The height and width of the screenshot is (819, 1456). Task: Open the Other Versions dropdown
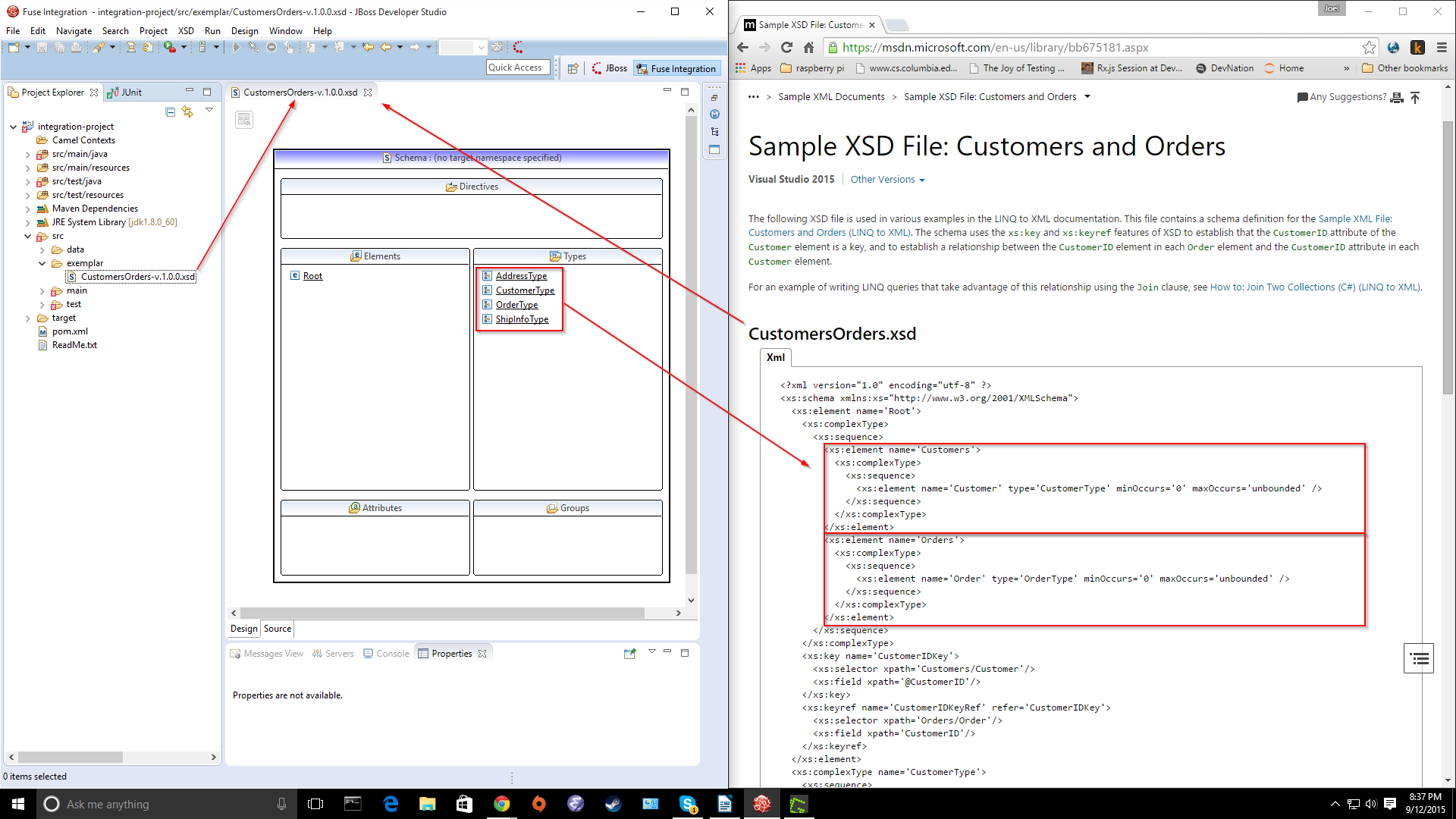887,180
